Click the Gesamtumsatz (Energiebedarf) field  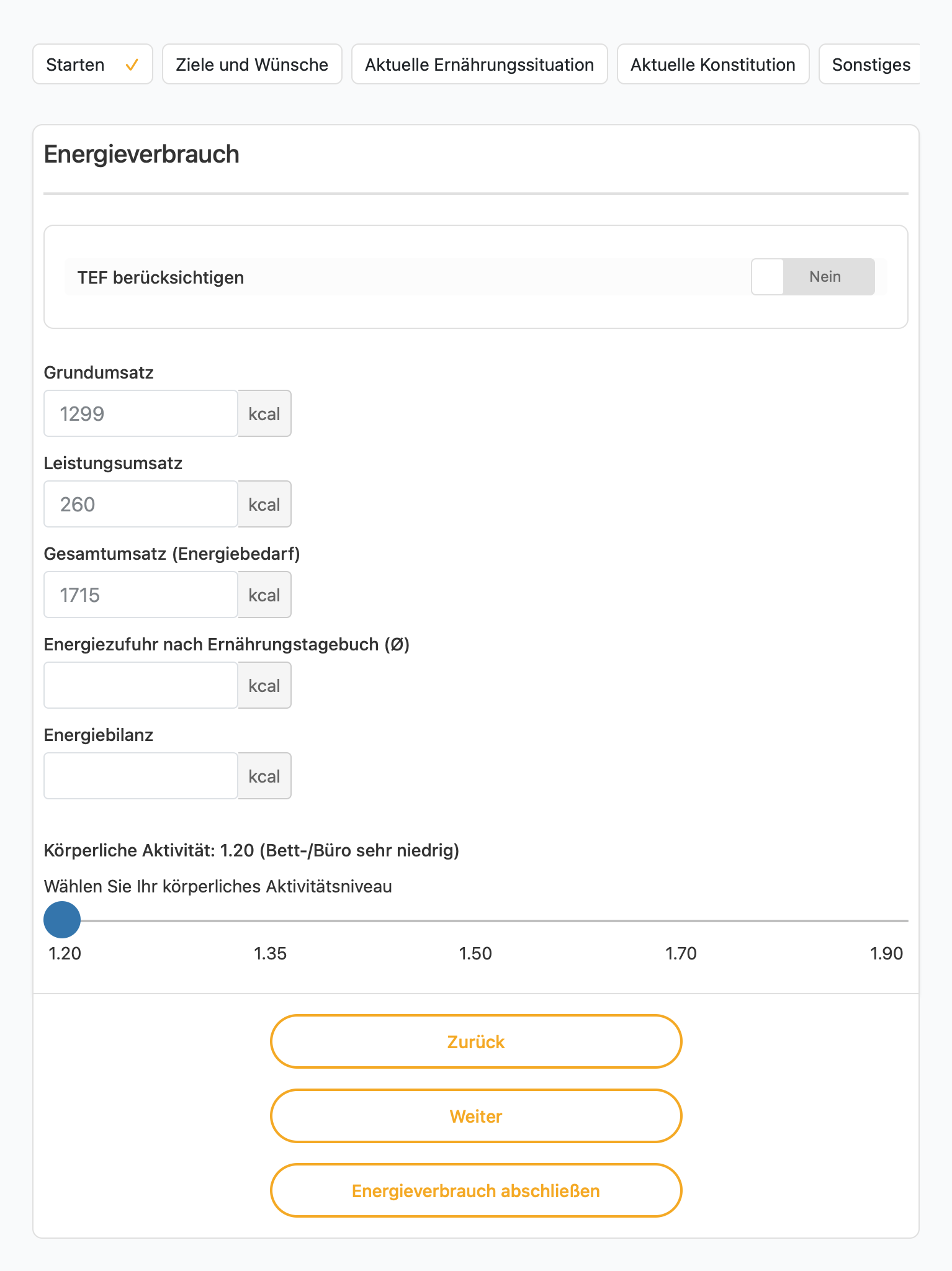tap(141, 595)
